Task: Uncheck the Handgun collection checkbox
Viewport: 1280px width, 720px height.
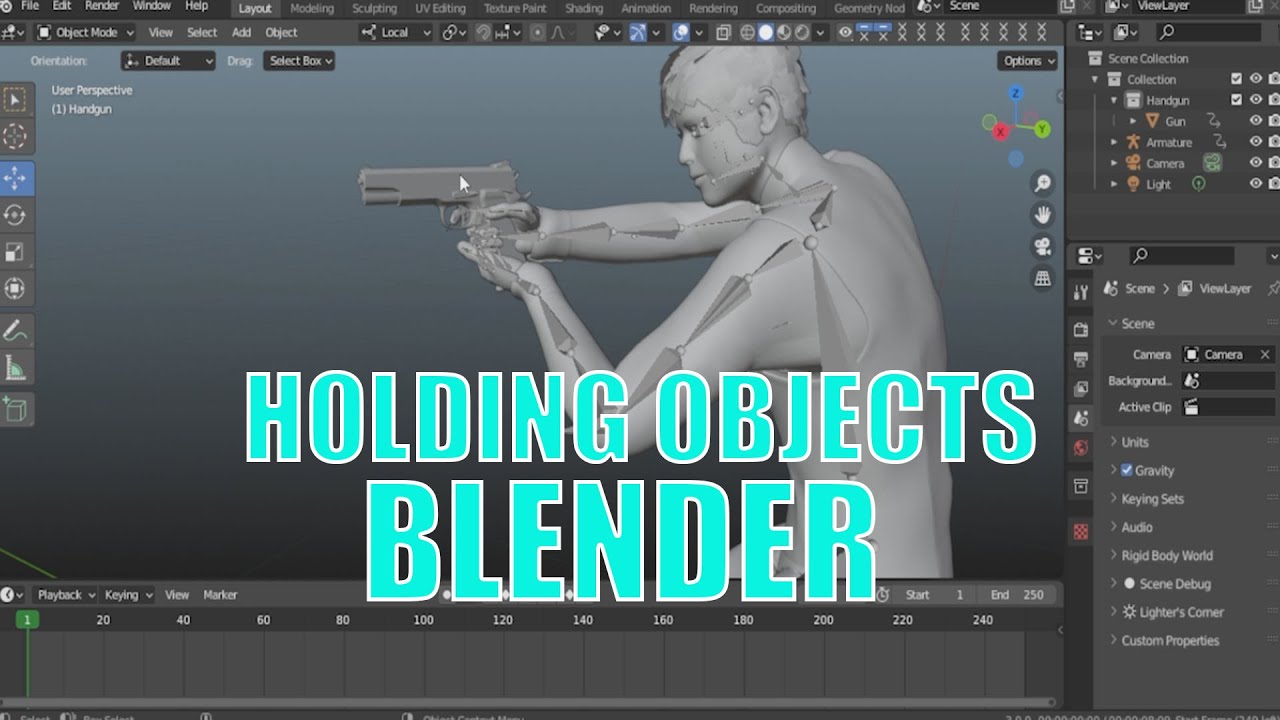Action: click(x=1237, y=100)
